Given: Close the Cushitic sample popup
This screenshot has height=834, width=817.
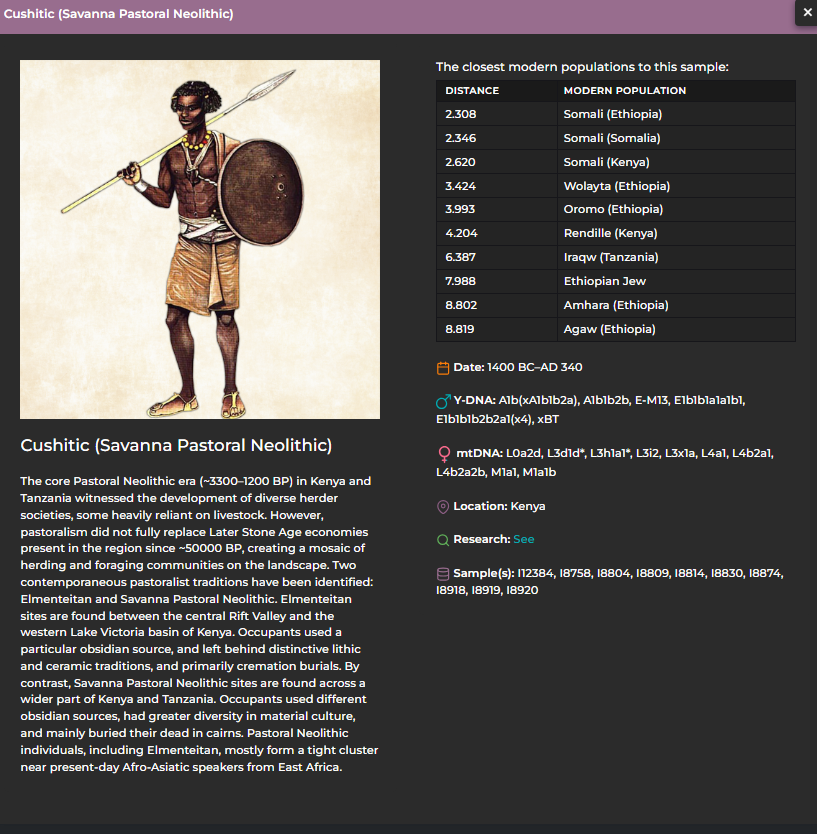Looking at the screenshot, I should coord(807,13).
